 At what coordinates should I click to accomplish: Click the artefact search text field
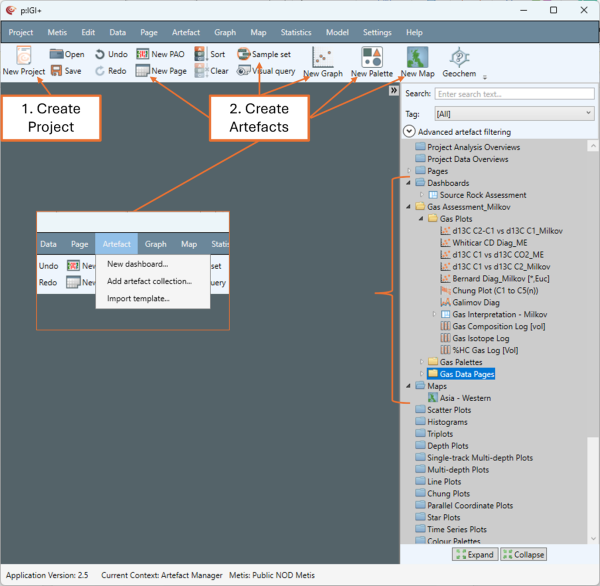point(514,94)
